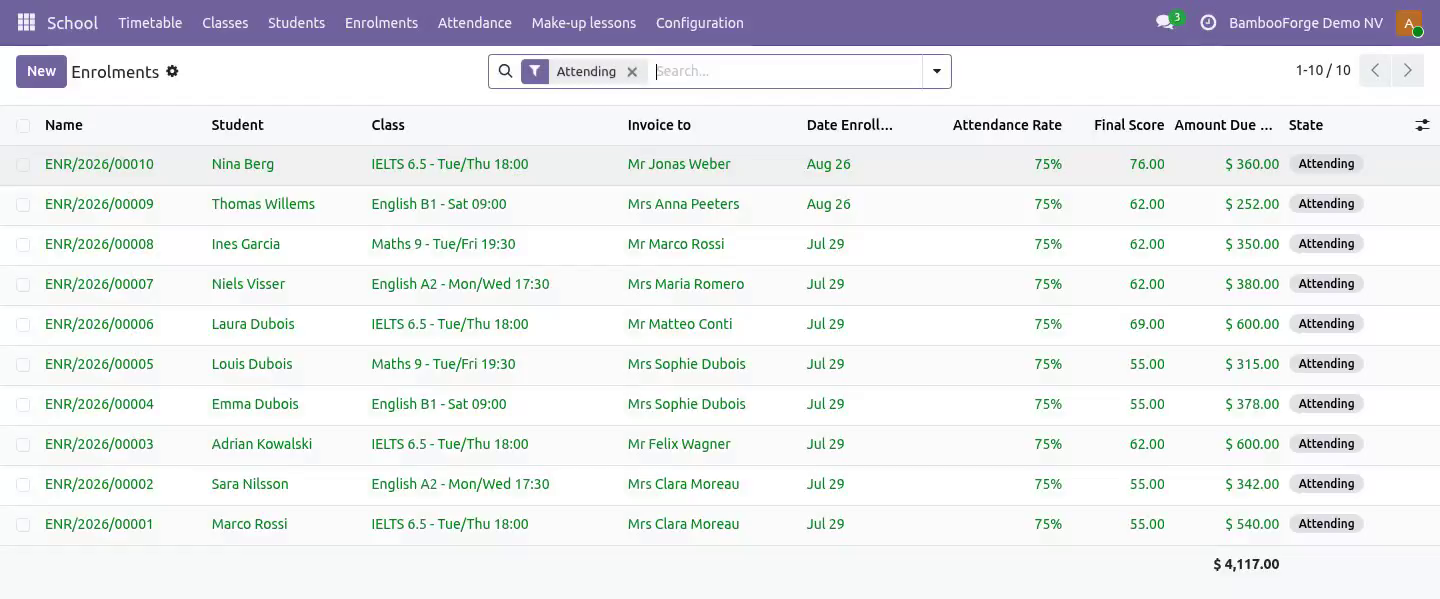
Task: Open the Attendance menu
Action: click(x=475, y=22)
